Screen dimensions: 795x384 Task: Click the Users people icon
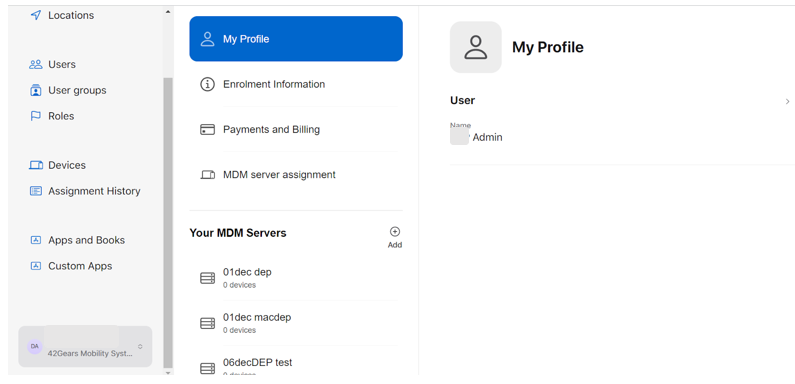click(35, 64)
